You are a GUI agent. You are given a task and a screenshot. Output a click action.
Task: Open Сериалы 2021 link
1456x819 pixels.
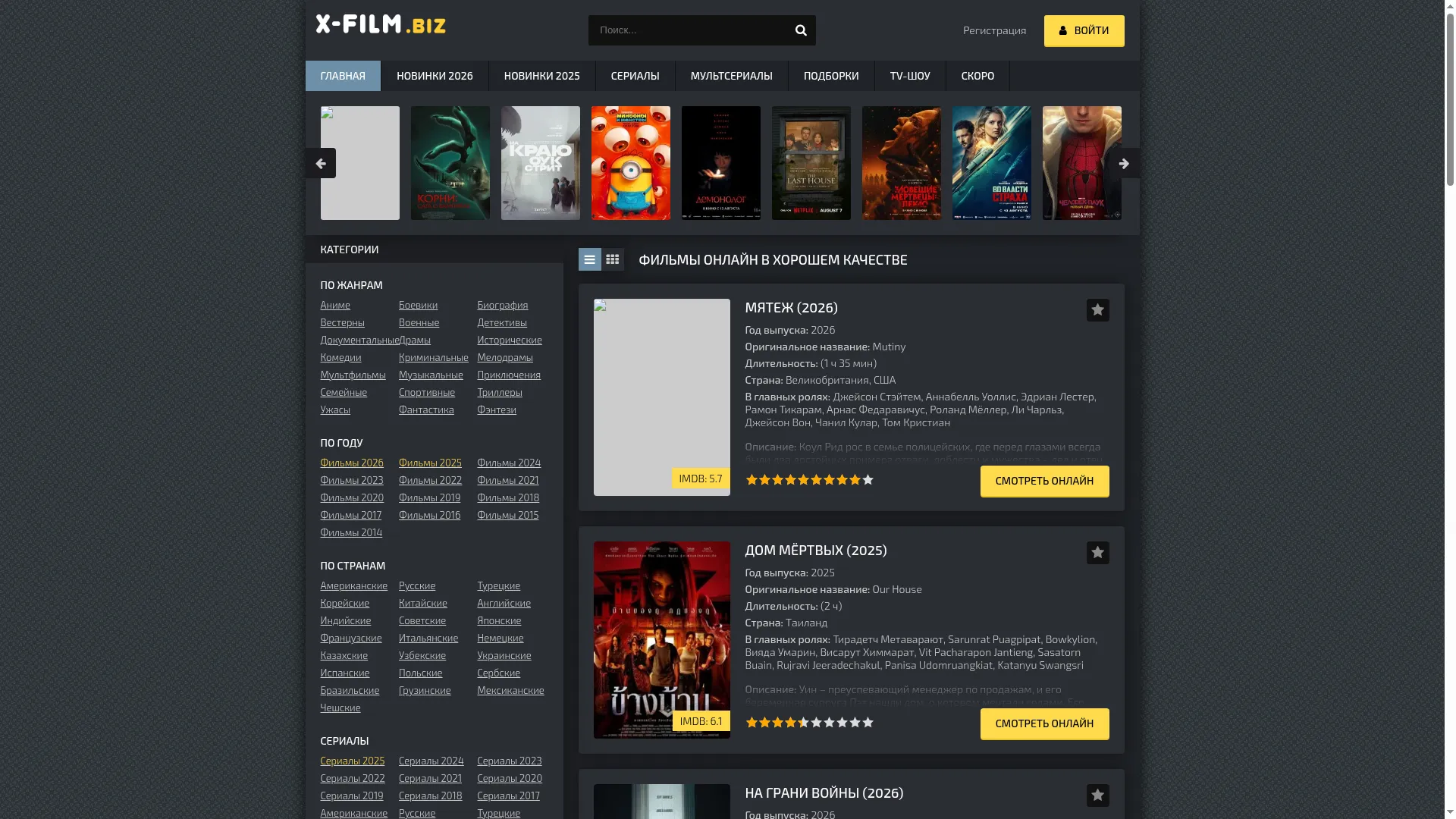coord(430,778)
